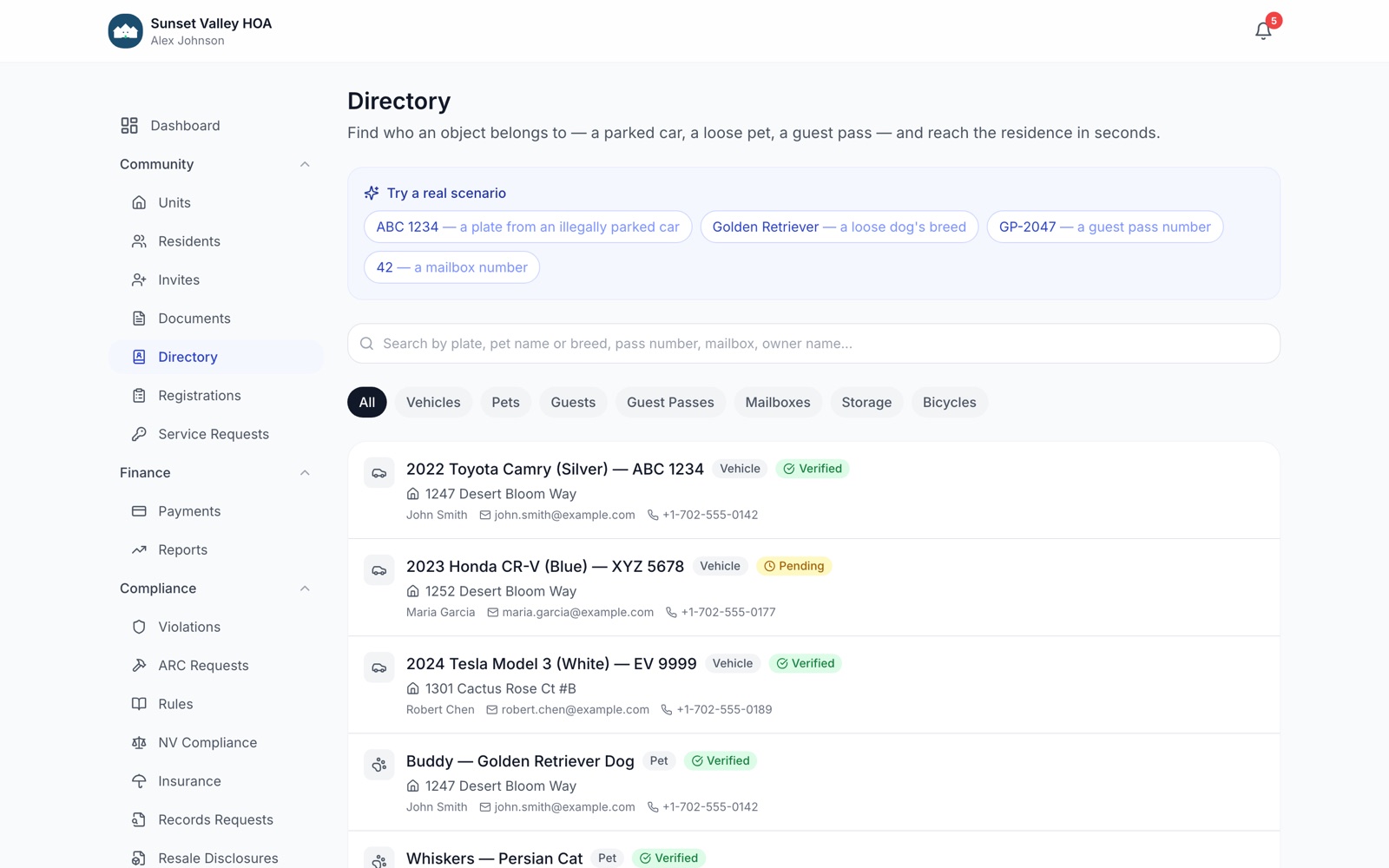Click the paw icon for Buddy
The height and width of the screenshot is (868, 1389).
click(x=379, y=765)
